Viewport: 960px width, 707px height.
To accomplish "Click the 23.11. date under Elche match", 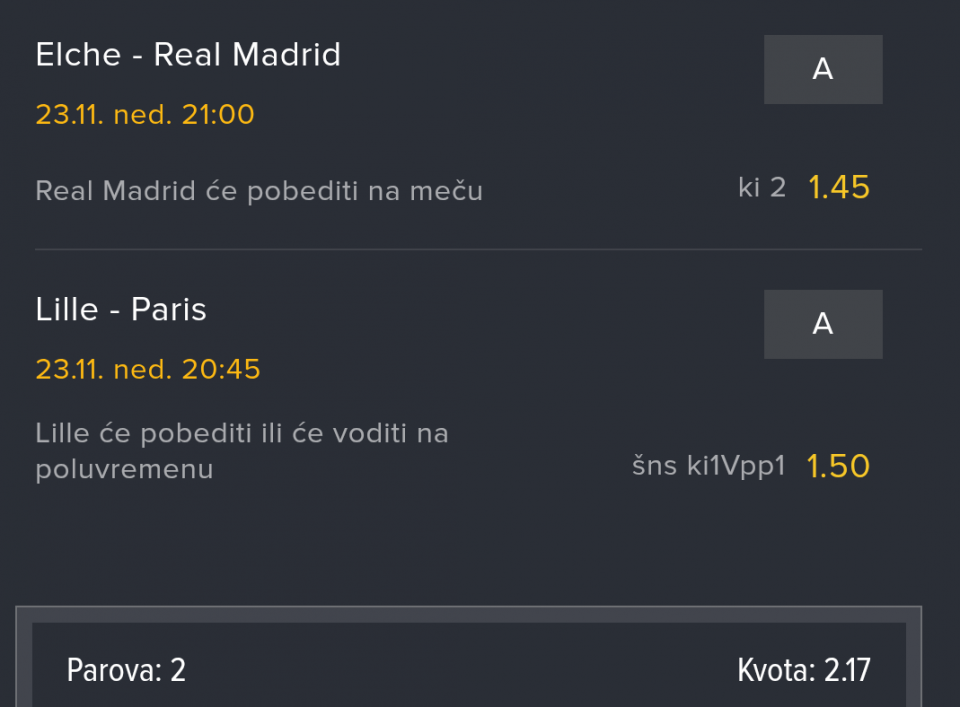I will 69,115.
